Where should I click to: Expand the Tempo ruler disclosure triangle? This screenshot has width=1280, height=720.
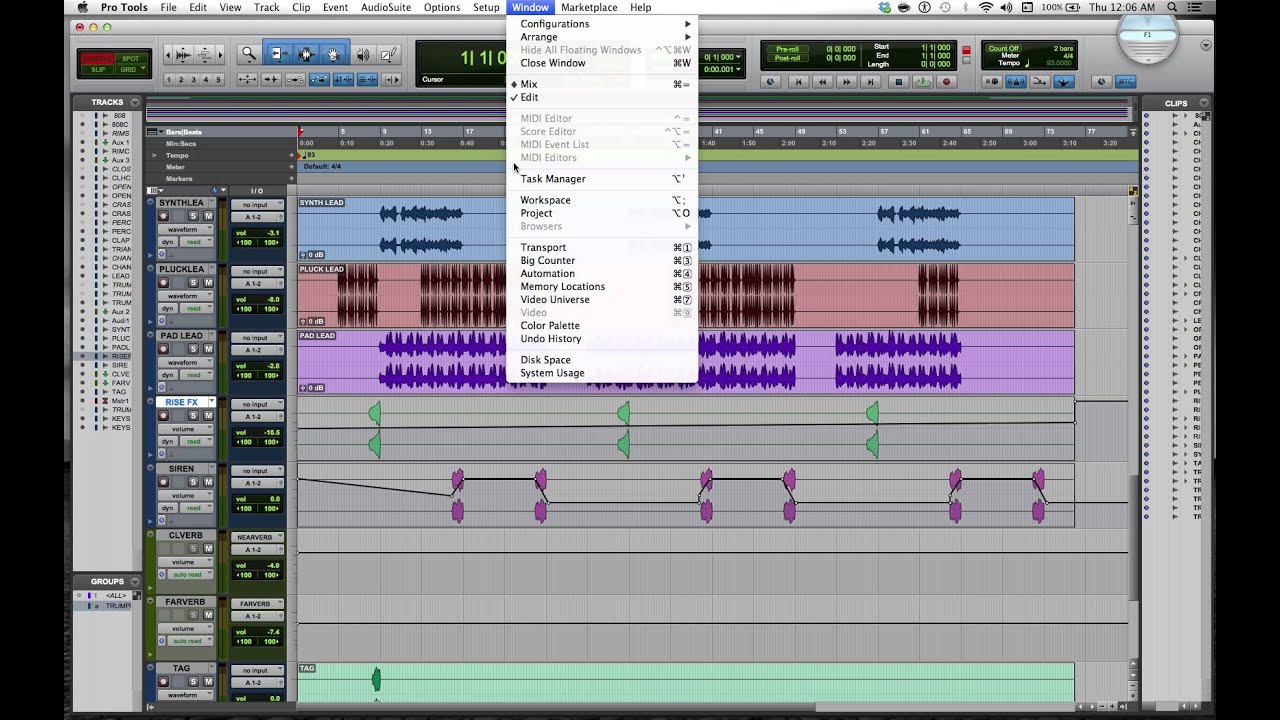154,155
